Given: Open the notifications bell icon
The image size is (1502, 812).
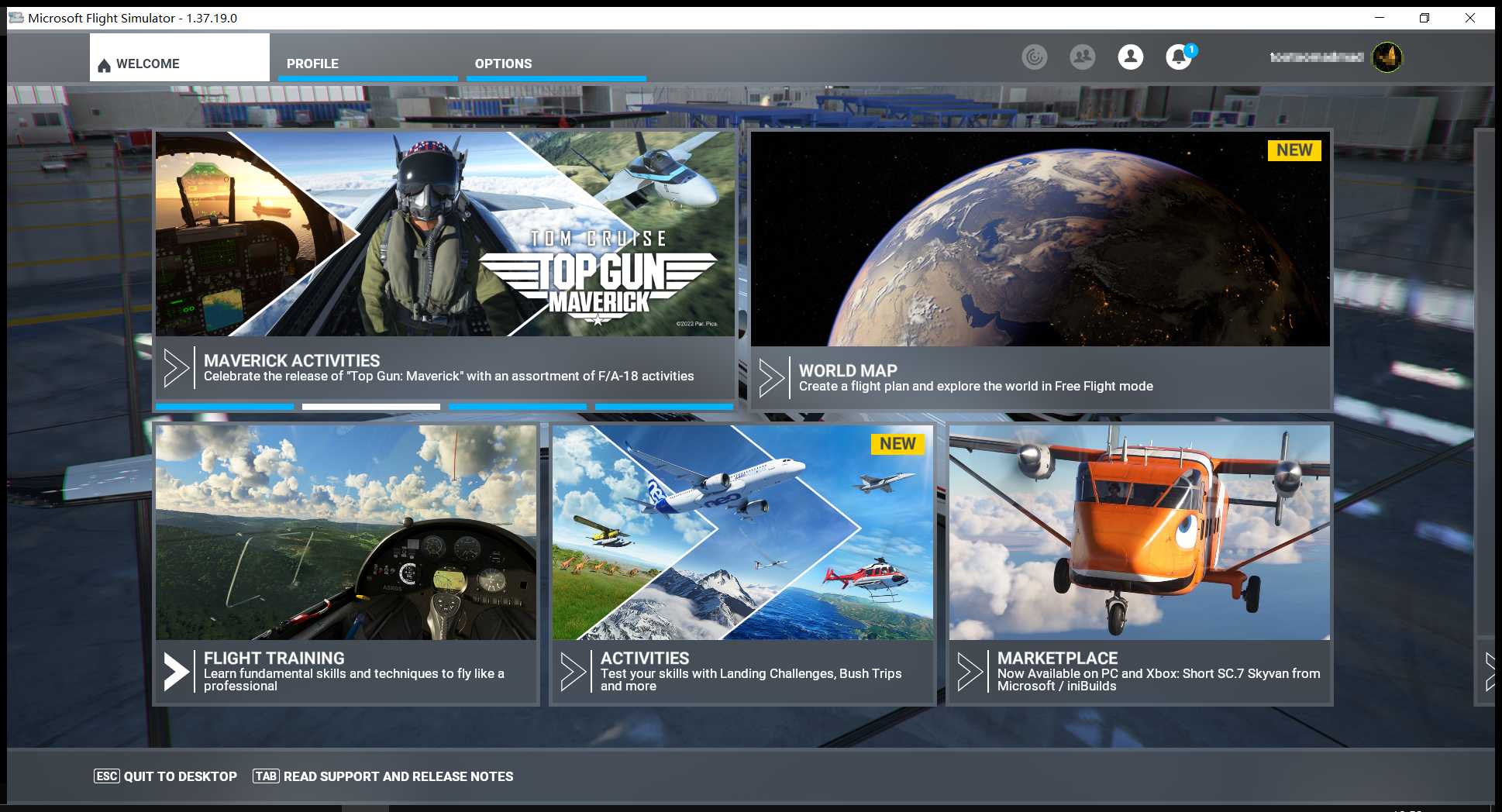Looking at the screenshot, I should [x=1179, y=57].
